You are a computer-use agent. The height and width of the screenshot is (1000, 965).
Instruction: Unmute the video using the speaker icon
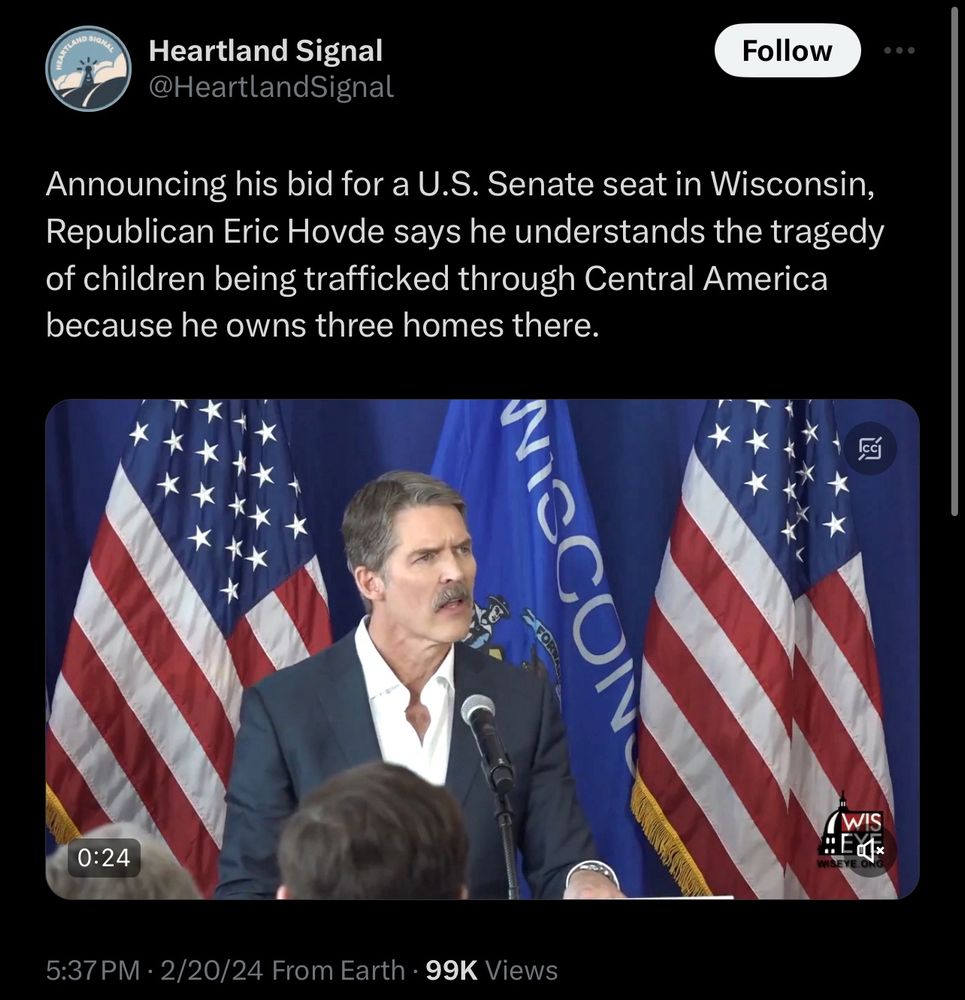point(870,851)
